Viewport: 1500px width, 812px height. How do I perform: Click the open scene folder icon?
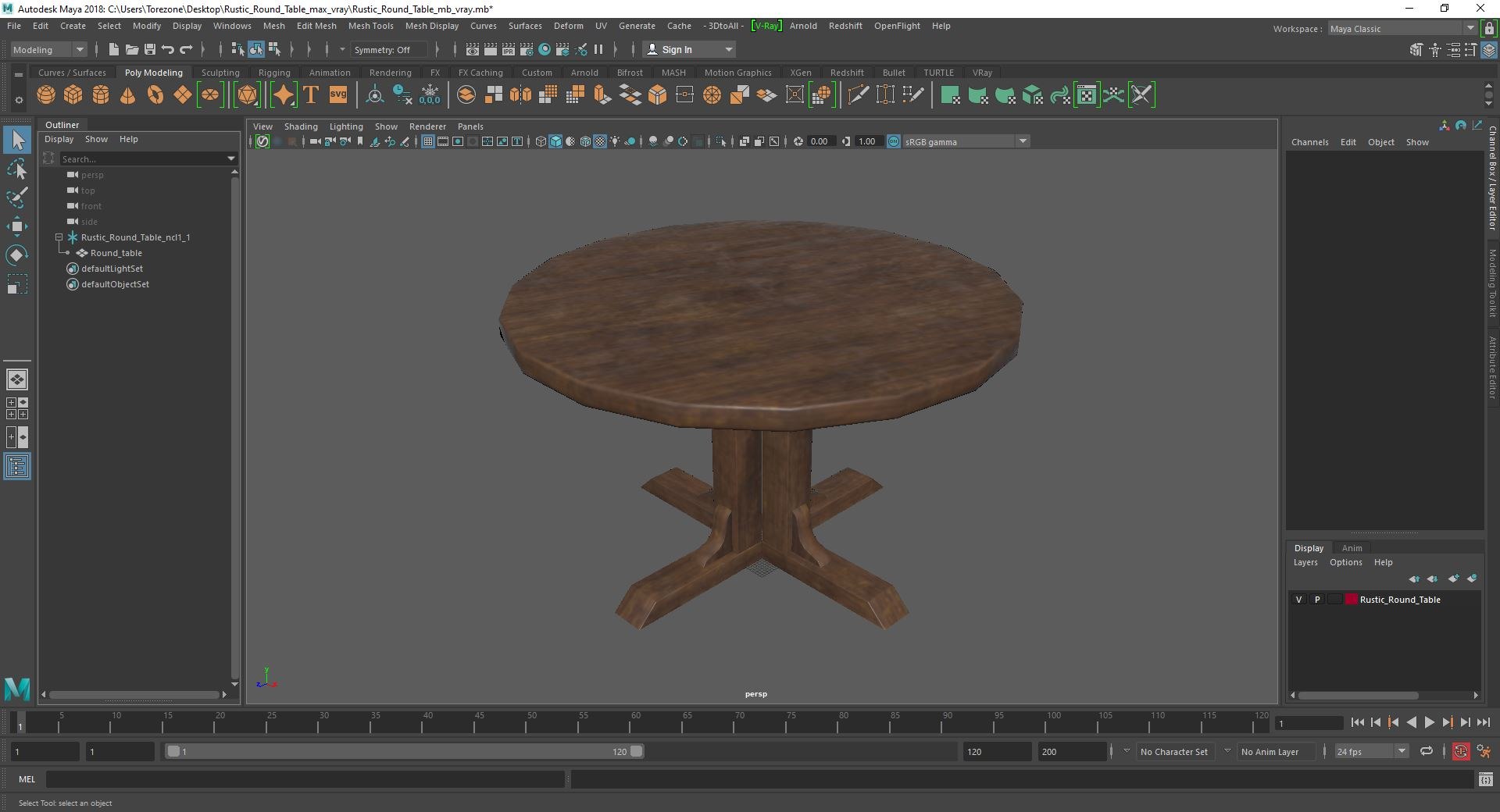tap(132, 49)
